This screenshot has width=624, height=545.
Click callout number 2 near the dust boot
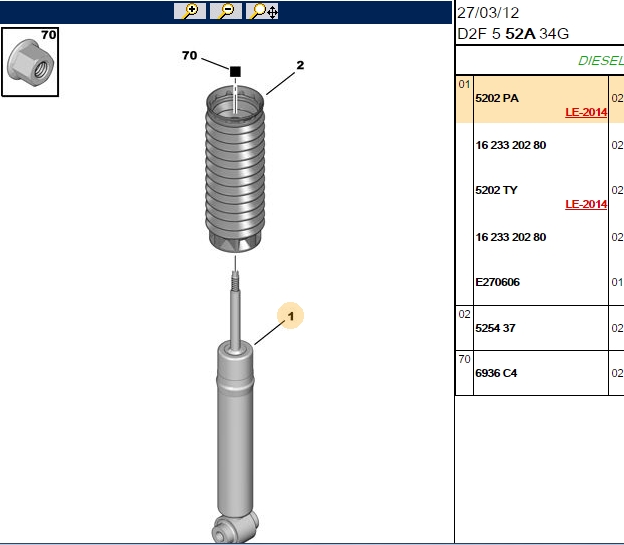click(x=300, y=65)
